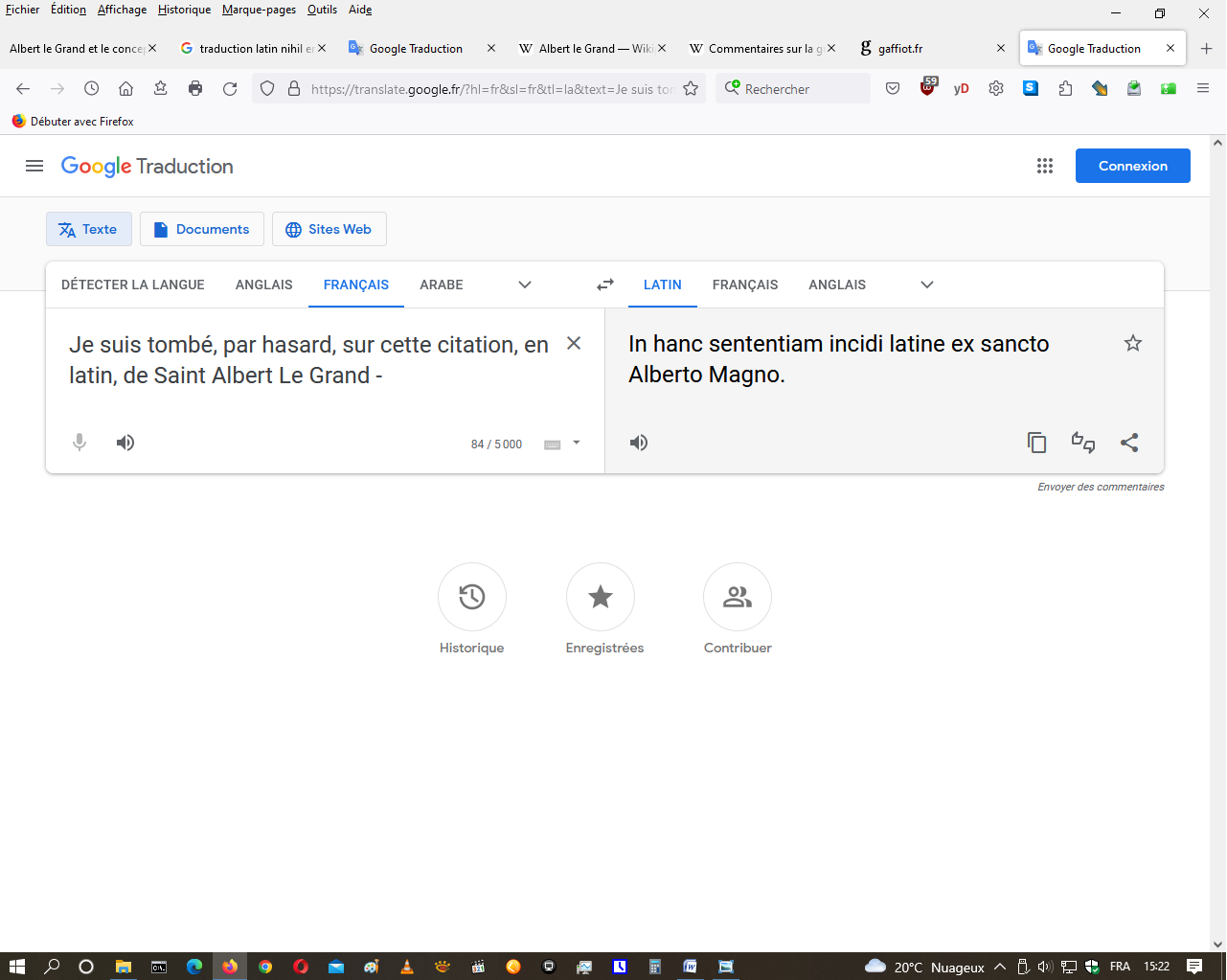Click the Pocket save icon
The height and width of the screenshot is (980, 1227).
(x=893, y=89)
